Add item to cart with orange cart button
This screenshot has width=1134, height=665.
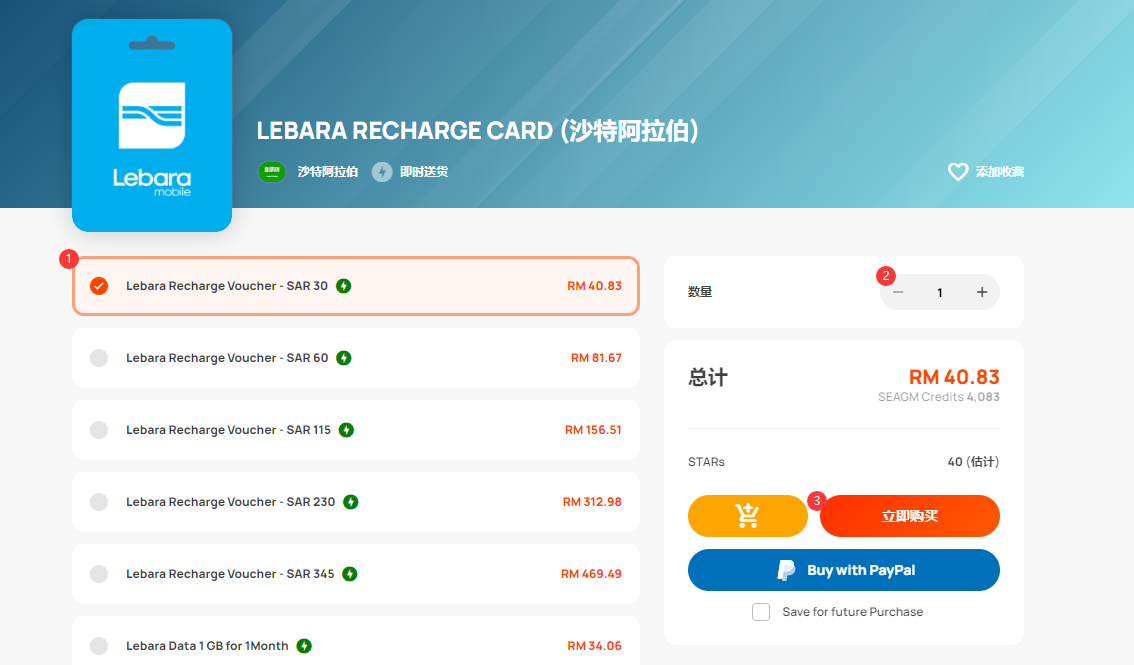(x=747, y=516)
